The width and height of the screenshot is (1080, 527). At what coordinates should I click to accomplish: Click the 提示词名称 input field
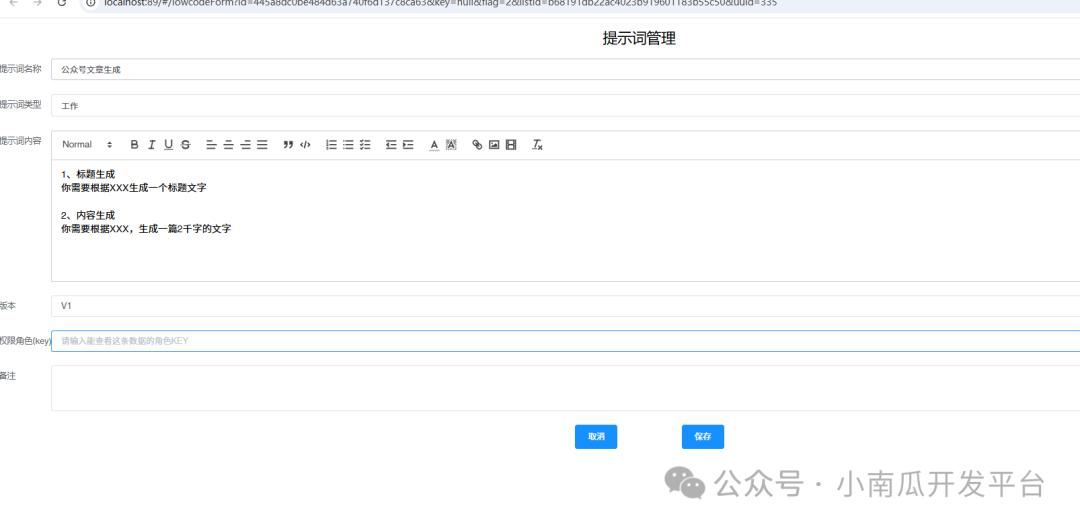click(565, 70)
